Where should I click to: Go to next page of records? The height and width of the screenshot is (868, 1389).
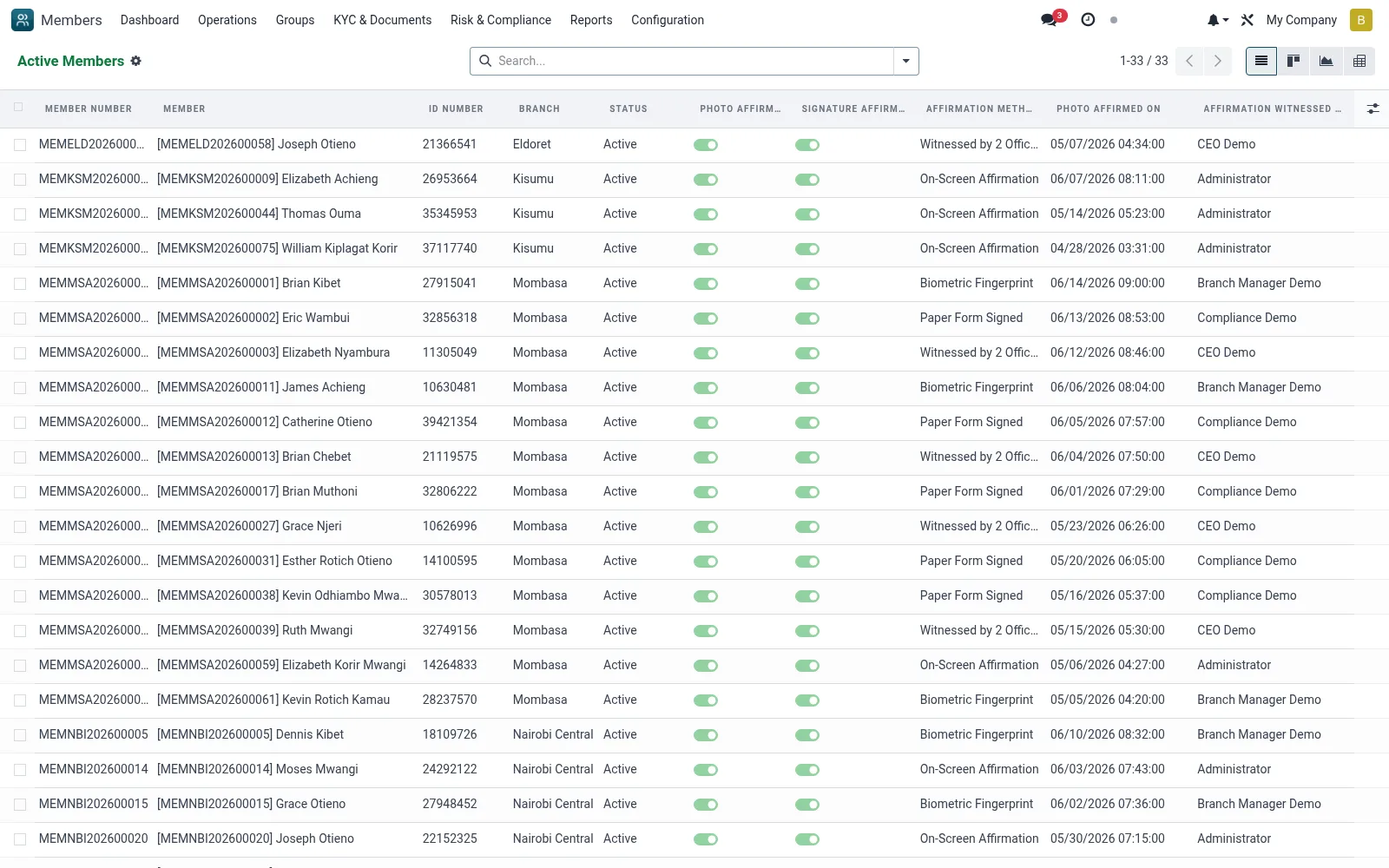click(1218, 61)
